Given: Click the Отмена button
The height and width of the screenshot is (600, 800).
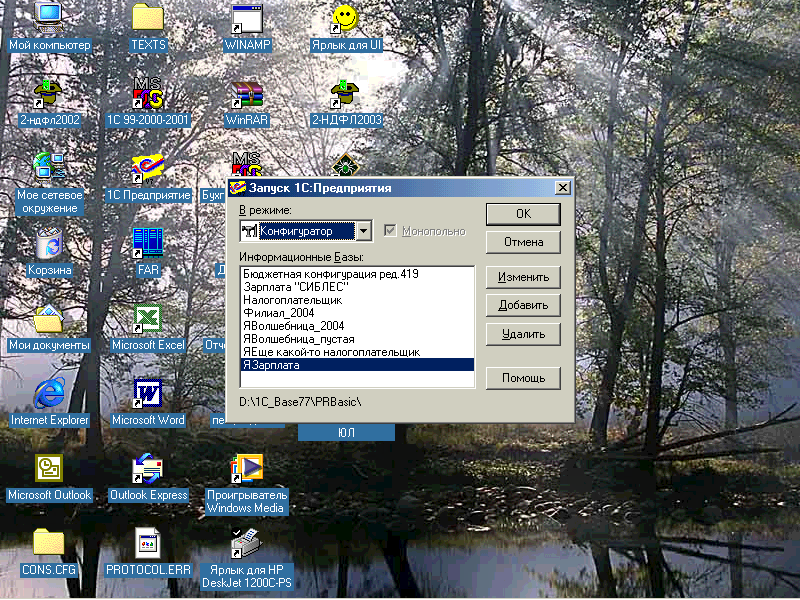Looking at the screenshot, I should click(523, 242).
